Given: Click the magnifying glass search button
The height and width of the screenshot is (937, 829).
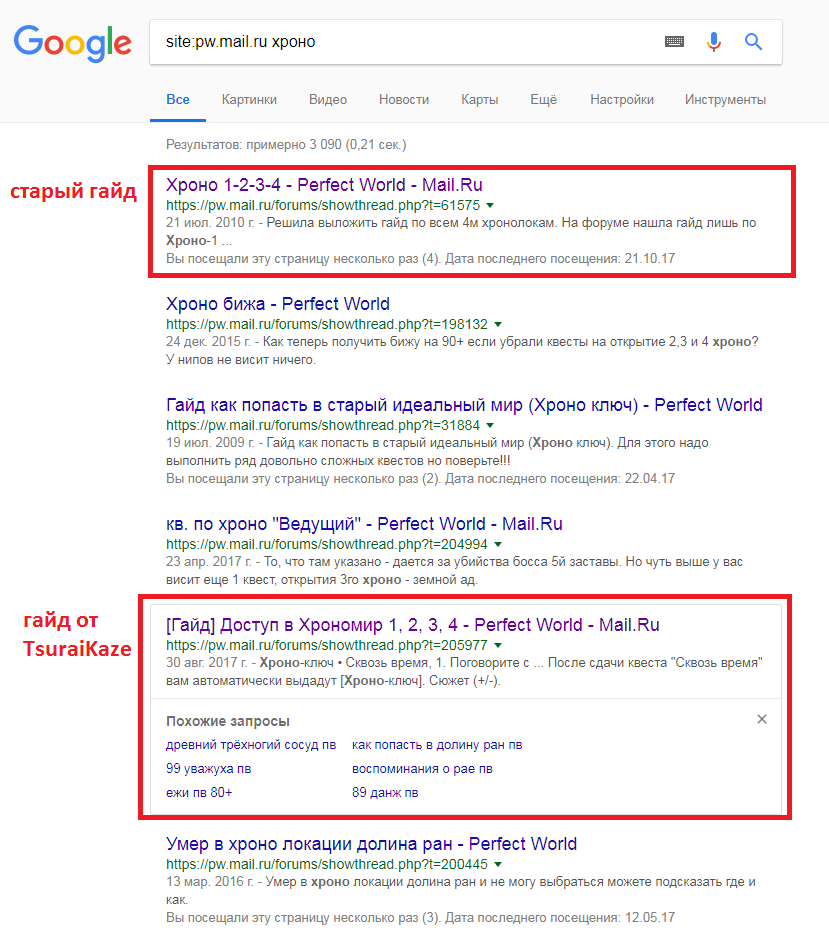Looking at the screenshot, I should (x=754, y=42).
